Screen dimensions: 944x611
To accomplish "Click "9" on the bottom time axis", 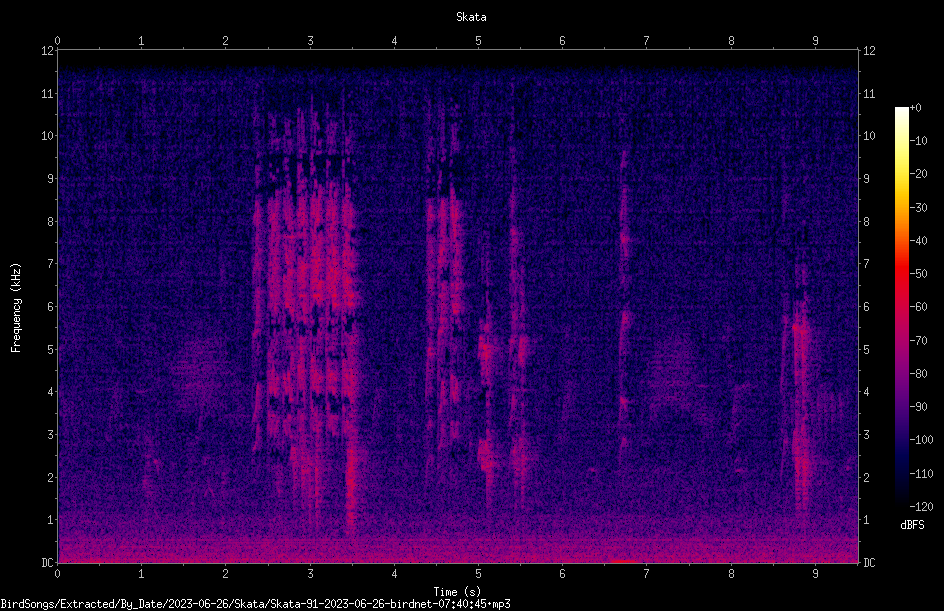I will (x=815, y=574).
